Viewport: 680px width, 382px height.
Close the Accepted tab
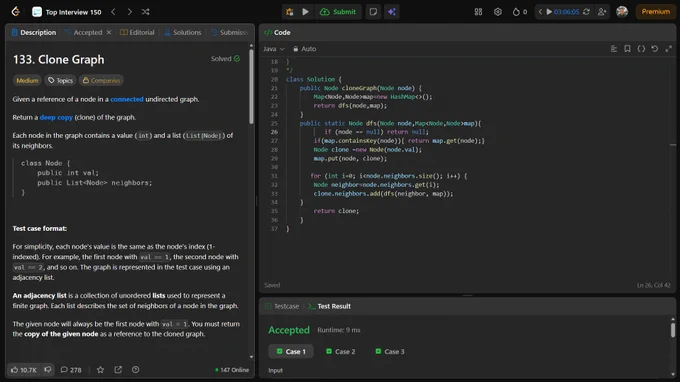coord(109,33)
